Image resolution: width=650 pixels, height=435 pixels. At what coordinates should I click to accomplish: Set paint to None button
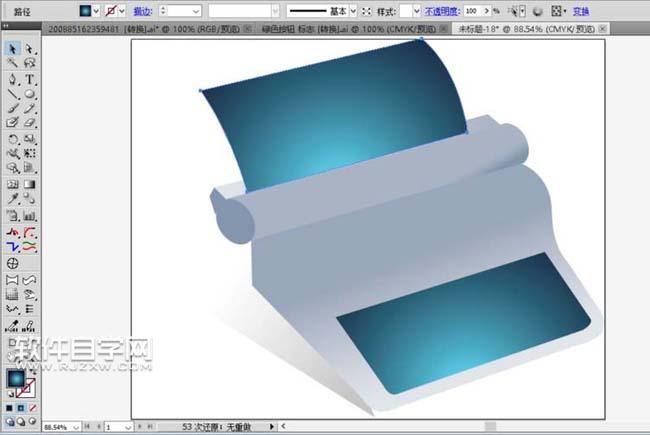tap(32, 408)
